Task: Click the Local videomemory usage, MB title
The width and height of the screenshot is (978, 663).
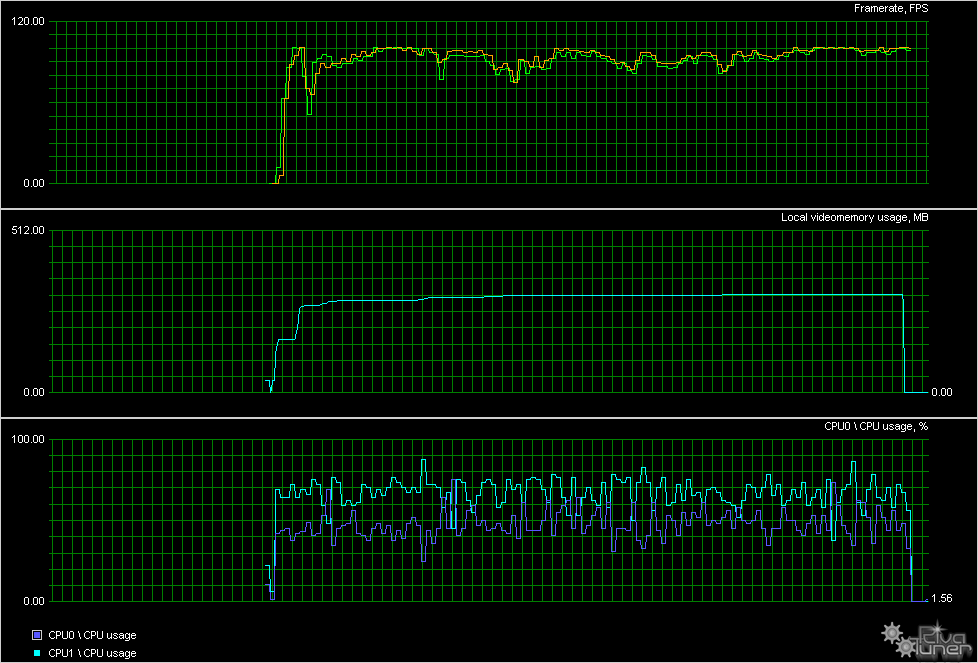Action: (x=854, y=218)
